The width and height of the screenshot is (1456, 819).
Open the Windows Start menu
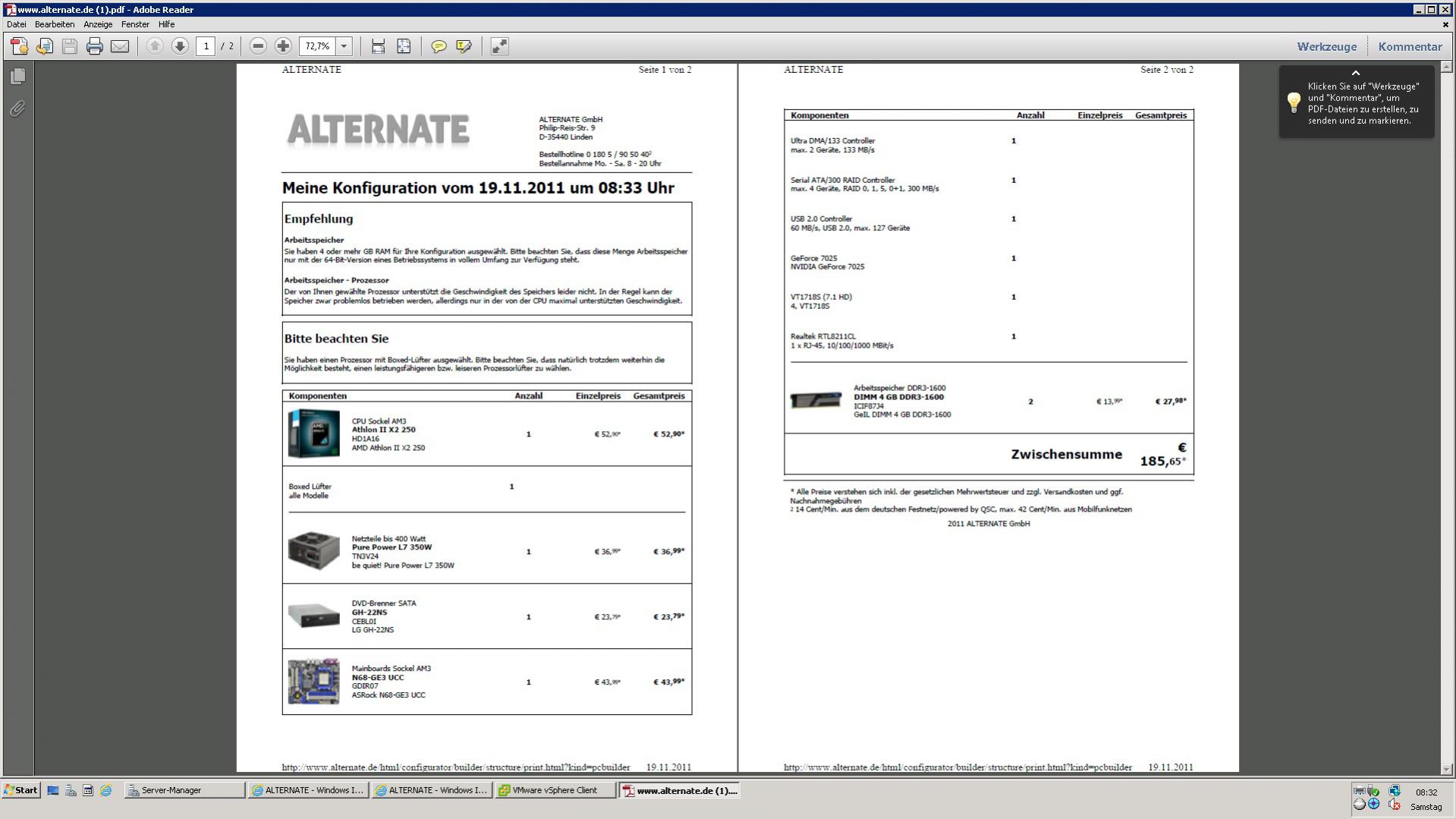pyautogui.click(x=20, y=790)
